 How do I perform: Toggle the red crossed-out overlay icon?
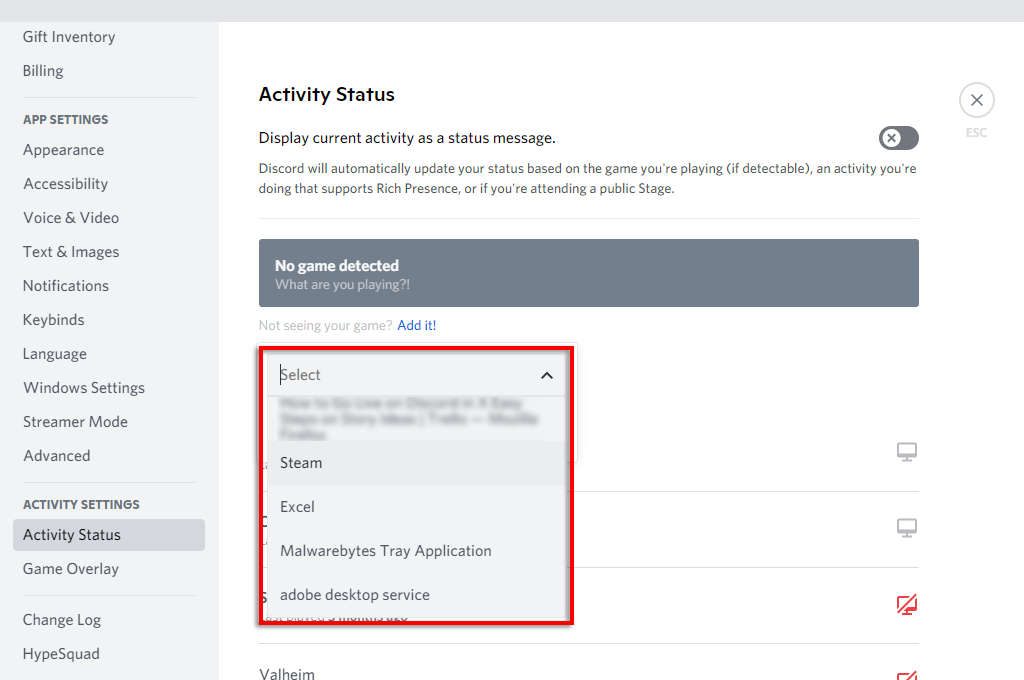(906, 604)
